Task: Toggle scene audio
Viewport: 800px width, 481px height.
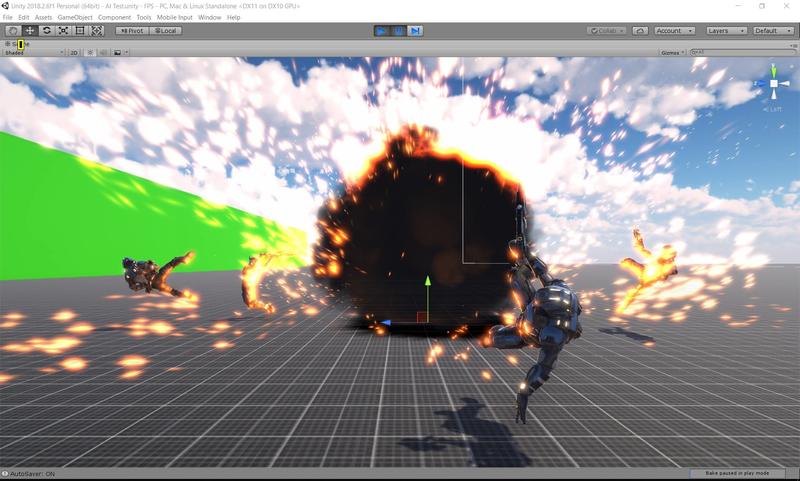Action: point(104,53)
